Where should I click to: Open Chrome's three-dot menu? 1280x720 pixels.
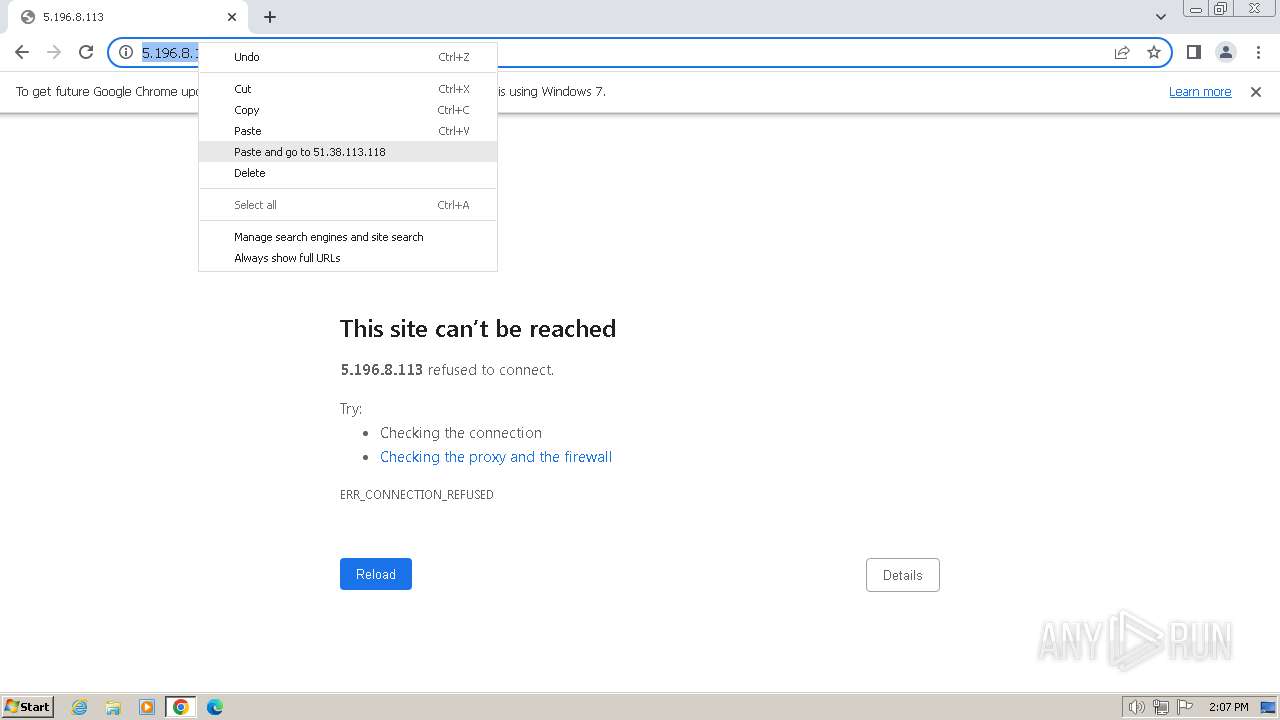point(1258,52)
